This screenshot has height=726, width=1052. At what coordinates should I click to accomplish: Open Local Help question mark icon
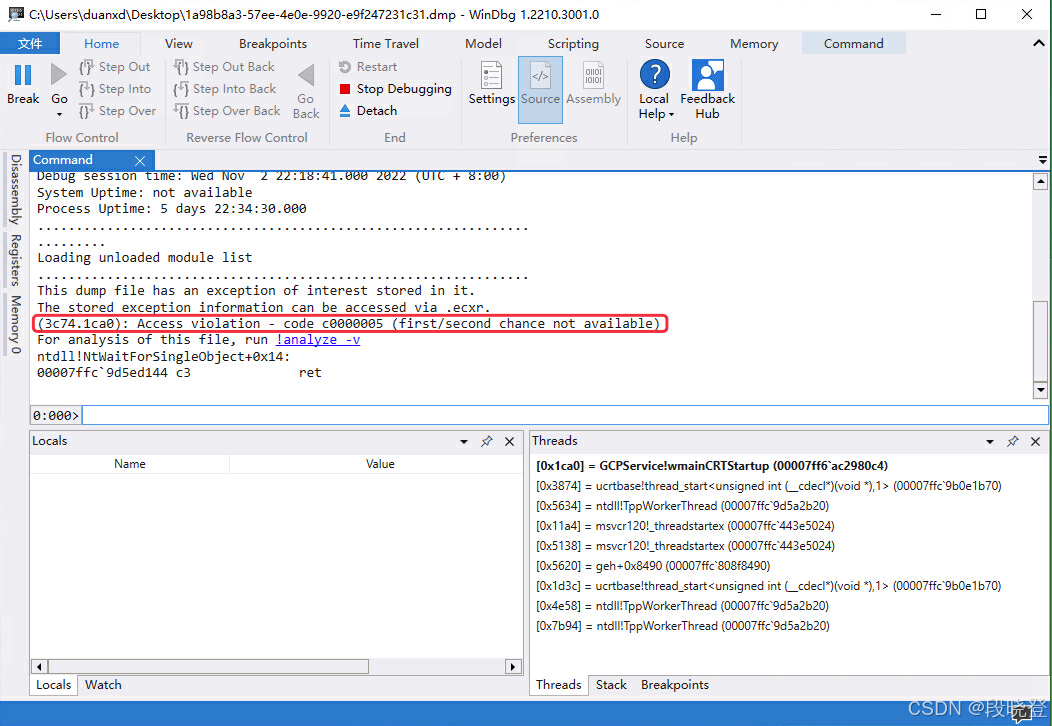(x=655, y=74)
